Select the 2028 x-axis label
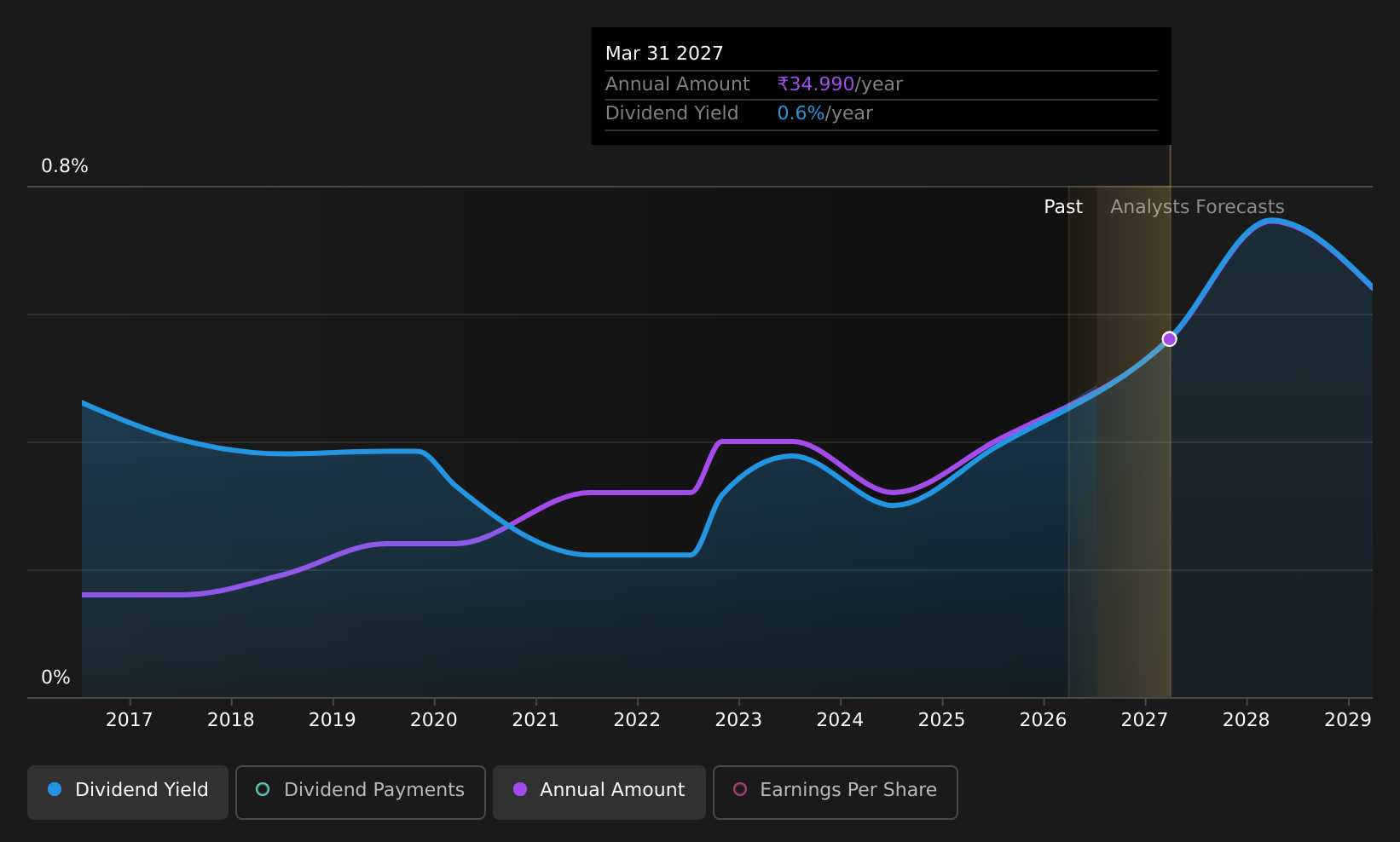The height and width of the screenshot is (842, 1400). tap(1247, 720)
